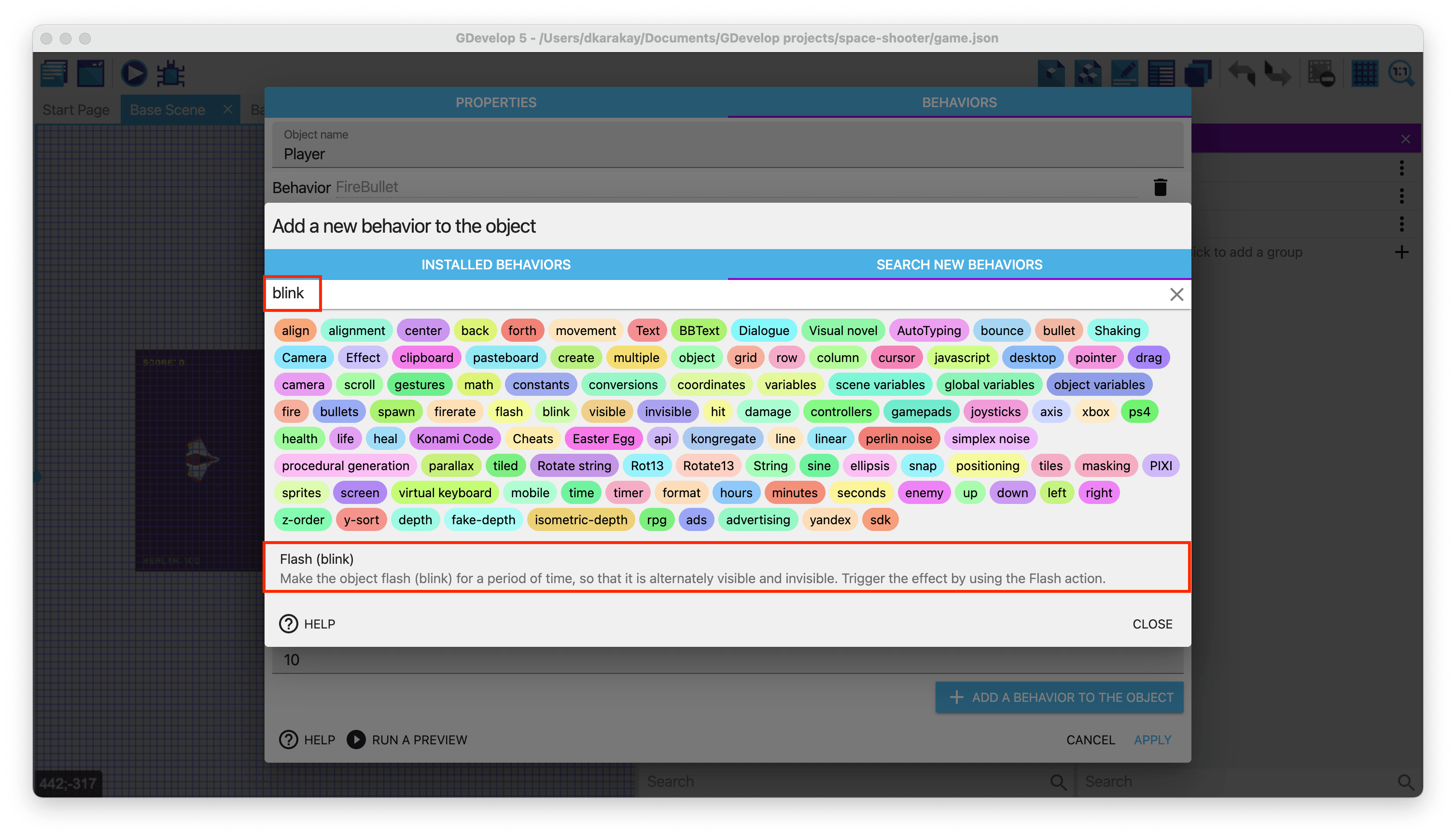Open the third three-dot menu on right panel
This screenshot has width=1456, height=838.
[1401, 224]
